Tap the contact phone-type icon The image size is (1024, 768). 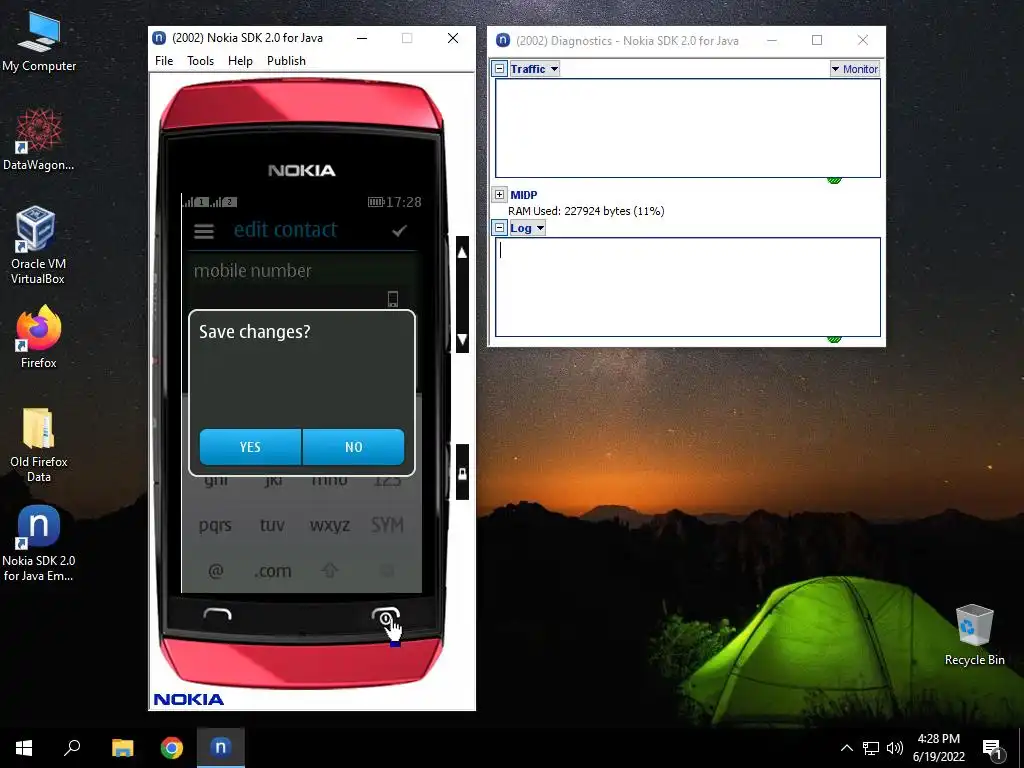coord(392,299)
